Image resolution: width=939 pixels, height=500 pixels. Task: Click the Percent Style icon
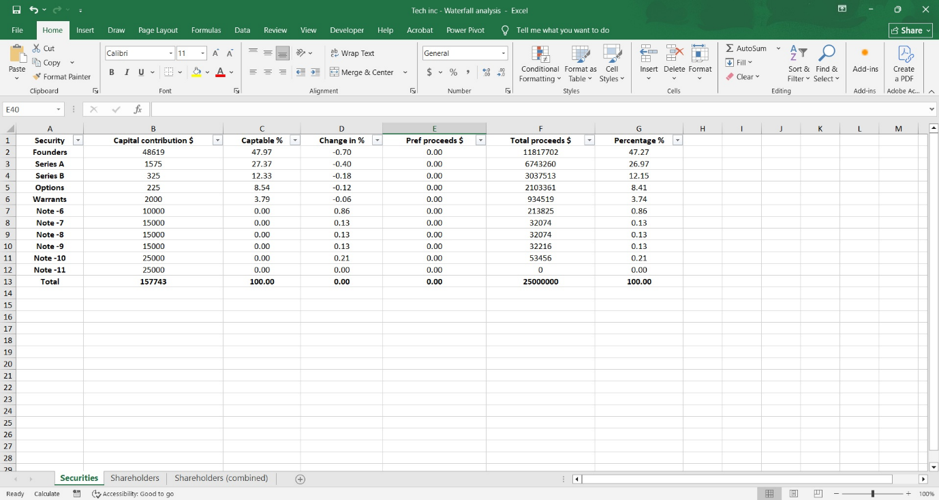pyautogui.click(x=453, y=72)
